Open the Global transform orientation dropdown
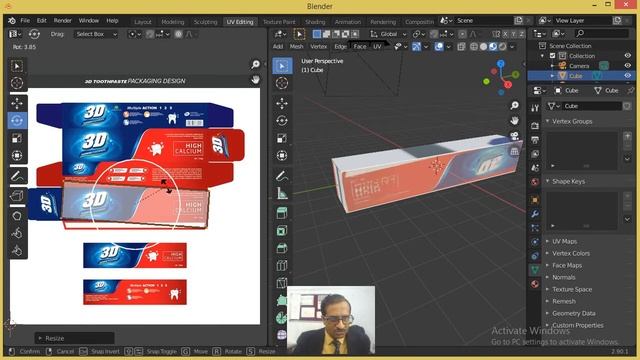Image resolution: width=640 pixels, height=360 pixels. [x=388, y=34]
